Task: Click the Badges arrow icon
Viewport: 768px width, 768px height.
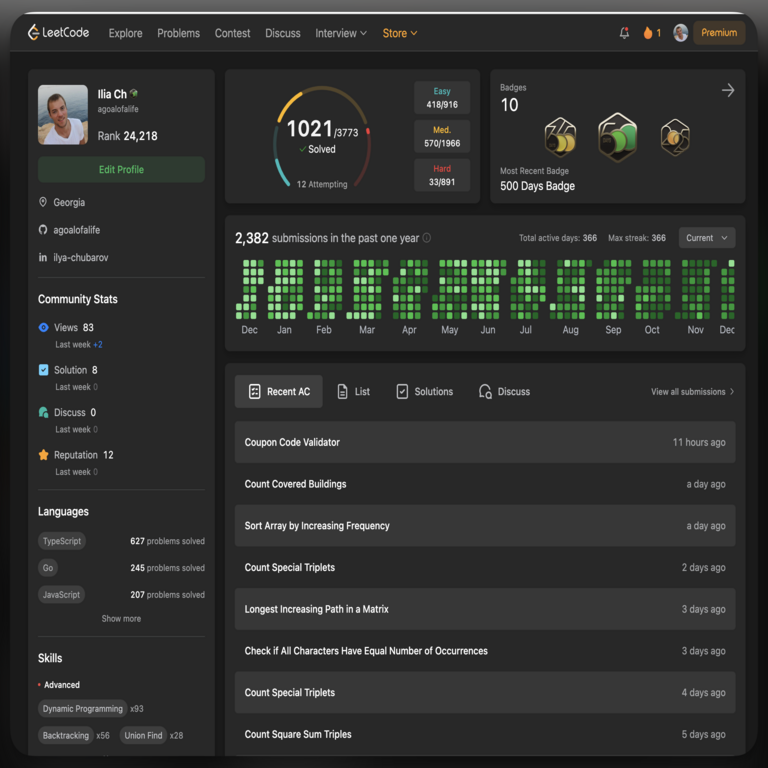Action: tap(727, 90)
